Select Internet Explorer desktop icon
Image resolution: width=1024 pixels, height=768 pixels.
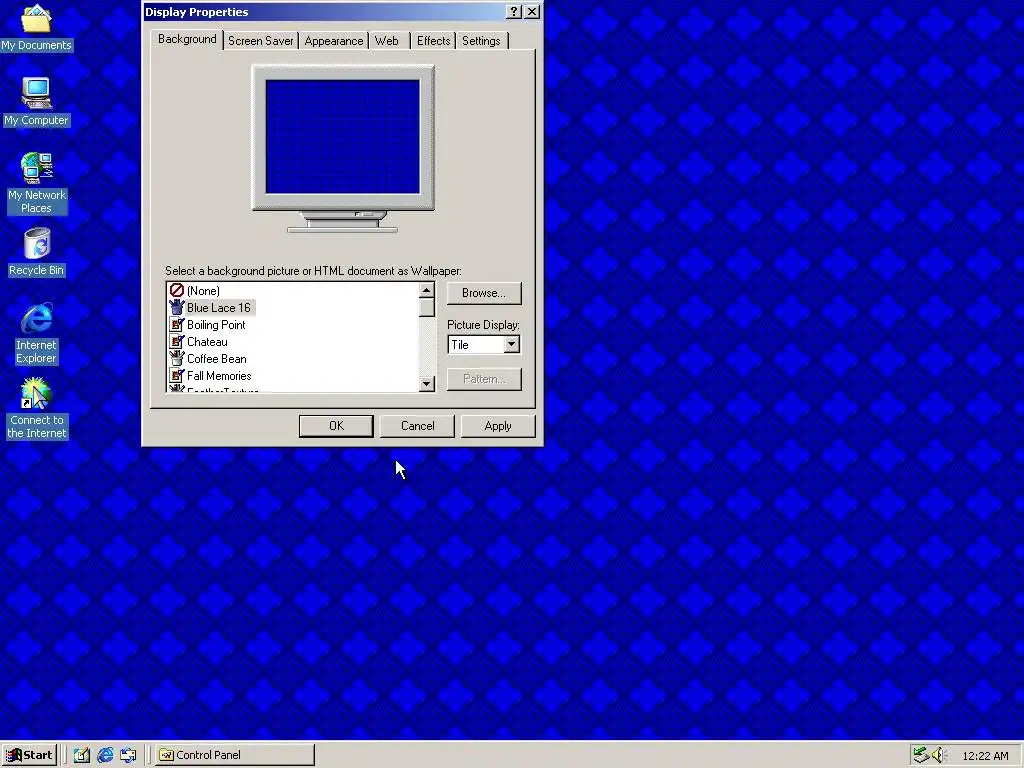pyautogui.click(x=37, y=333)
